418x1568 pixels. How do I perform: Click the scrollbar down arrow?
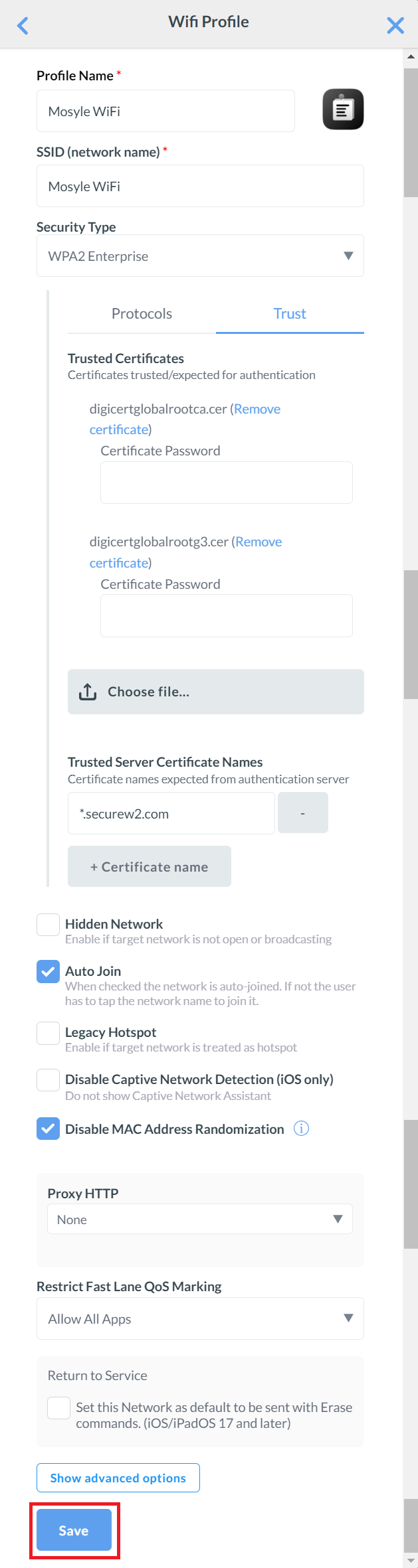[411, 1560]
